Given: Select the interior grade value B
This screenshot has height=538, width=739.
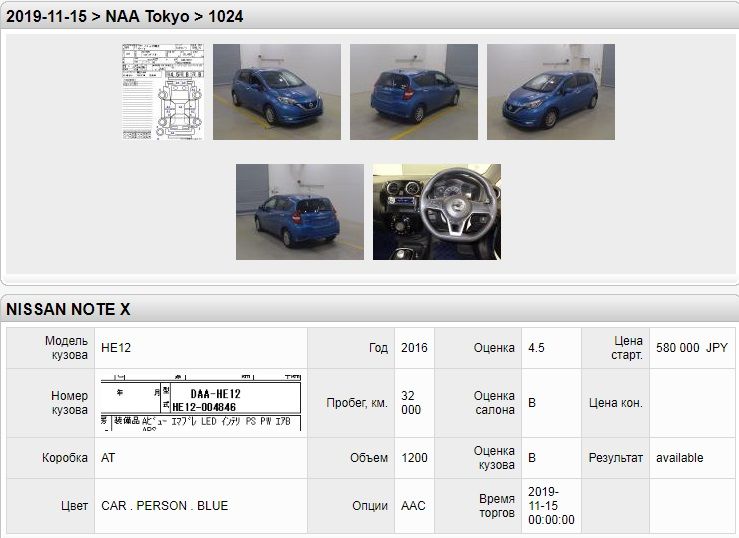Looking at the screenshot, I should point(532,402).
